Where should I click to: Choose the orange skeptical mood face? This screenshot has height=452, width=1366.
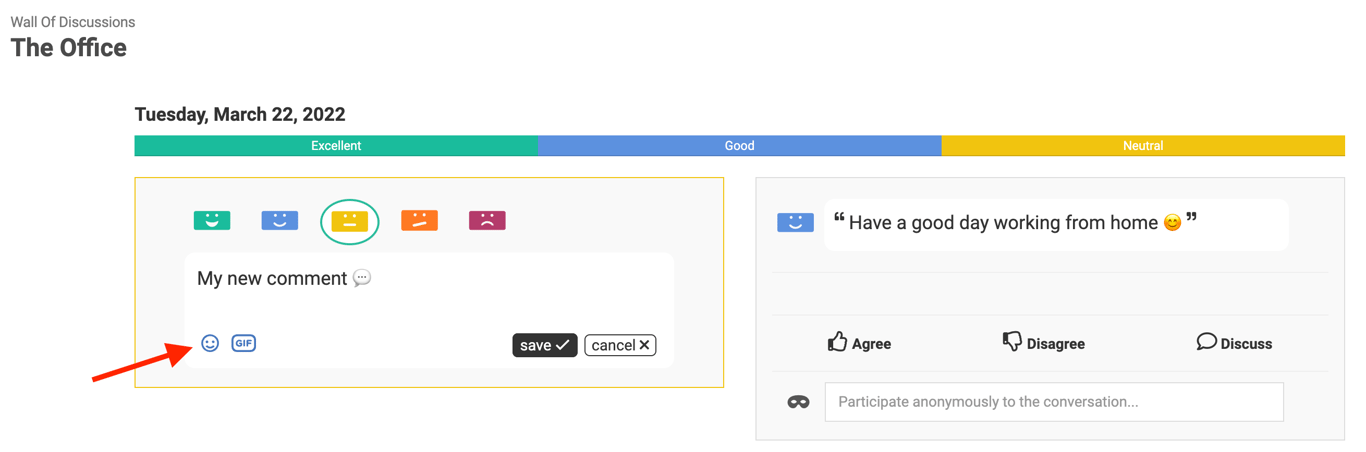(x=419, y=220)
